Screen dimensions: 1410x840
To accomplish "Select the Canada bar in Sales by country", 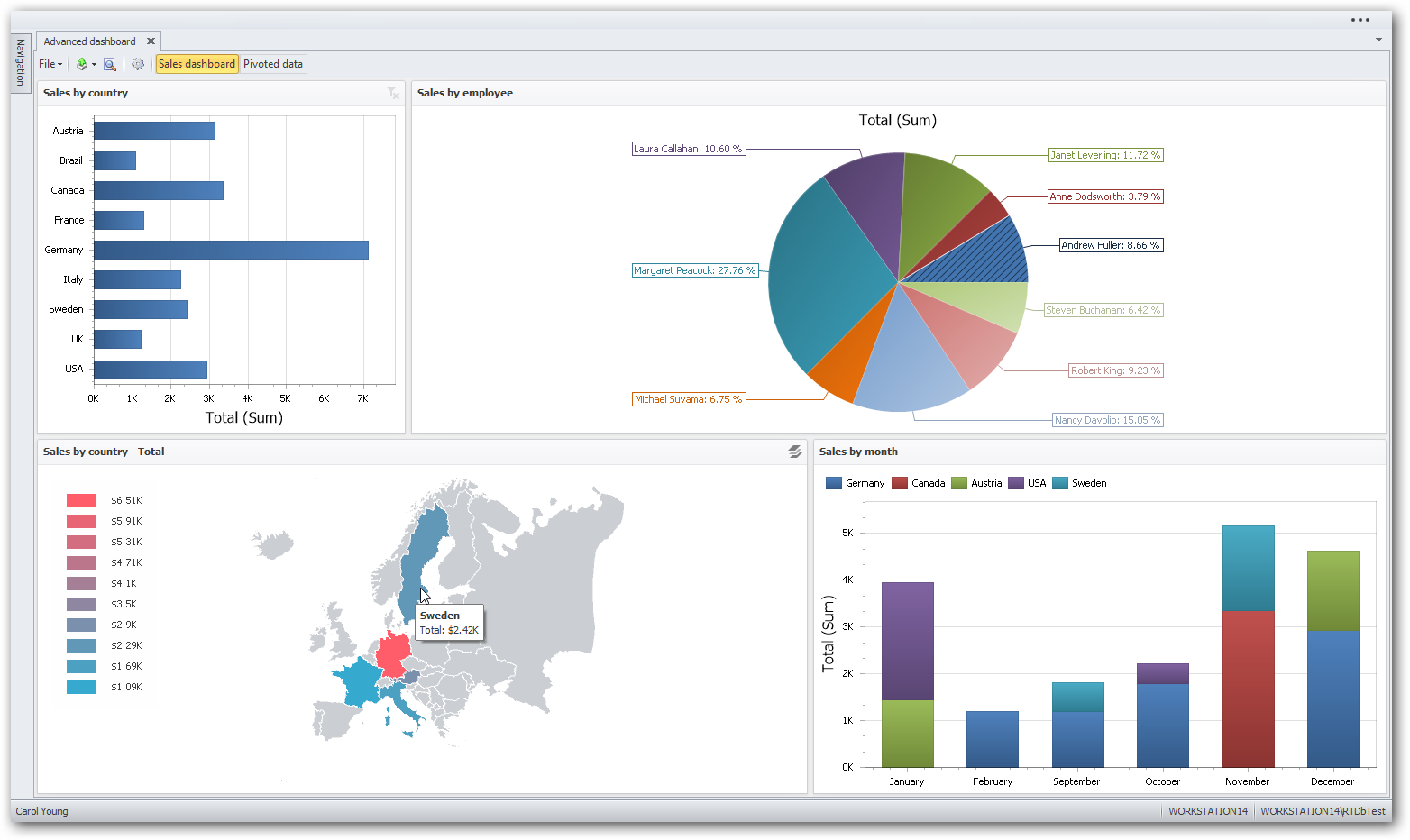I will click(159, 190).
